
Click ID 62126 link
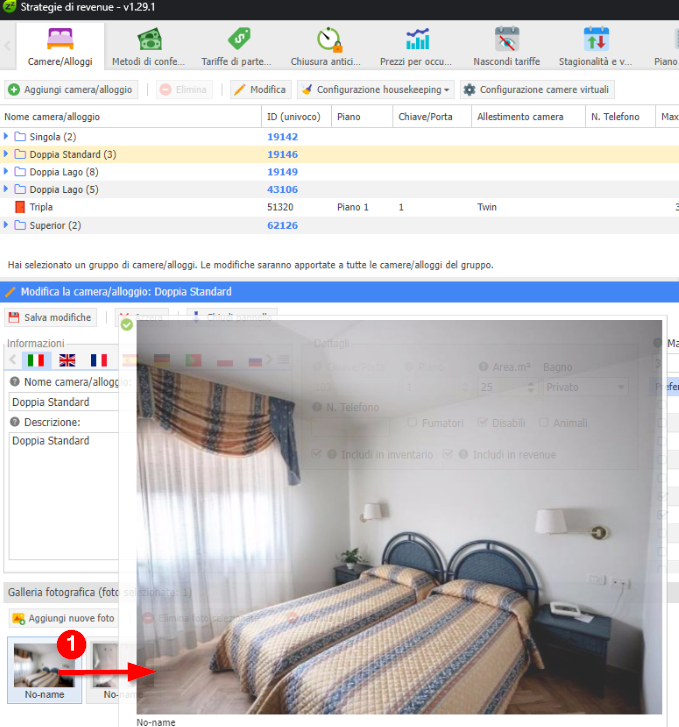tap(282, 225)
